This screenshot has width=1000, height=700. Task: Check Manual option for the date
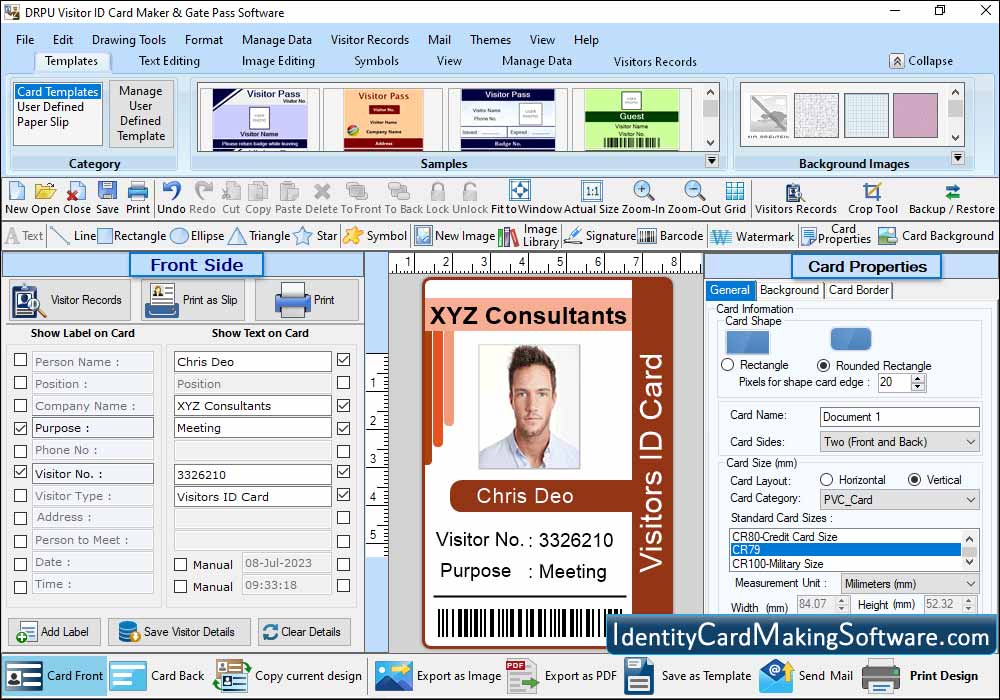click(x=180, y=564)
